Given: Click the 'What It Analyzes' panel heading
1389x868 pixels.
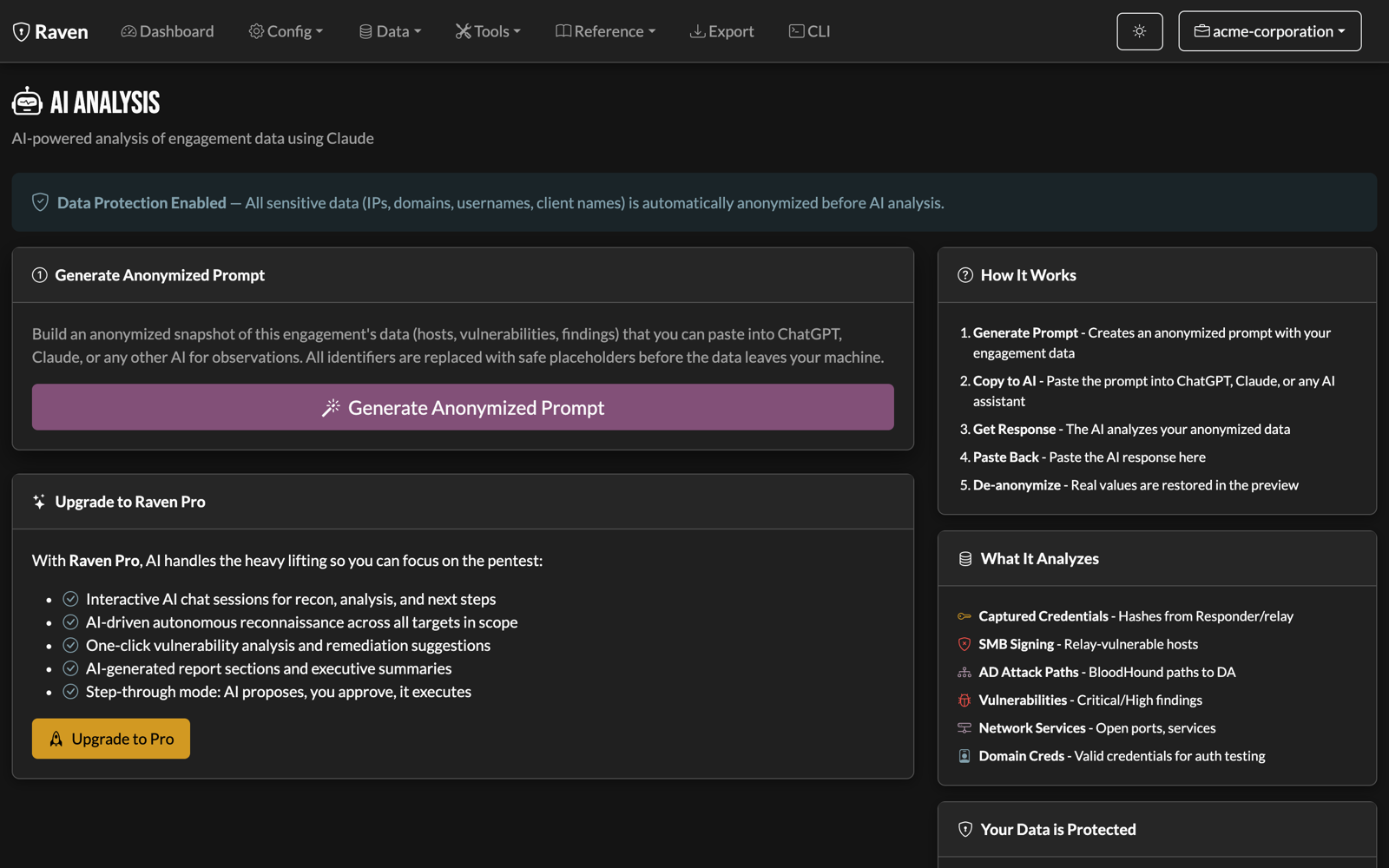Looking at the screenshot, I should (x=1040, y=559).
